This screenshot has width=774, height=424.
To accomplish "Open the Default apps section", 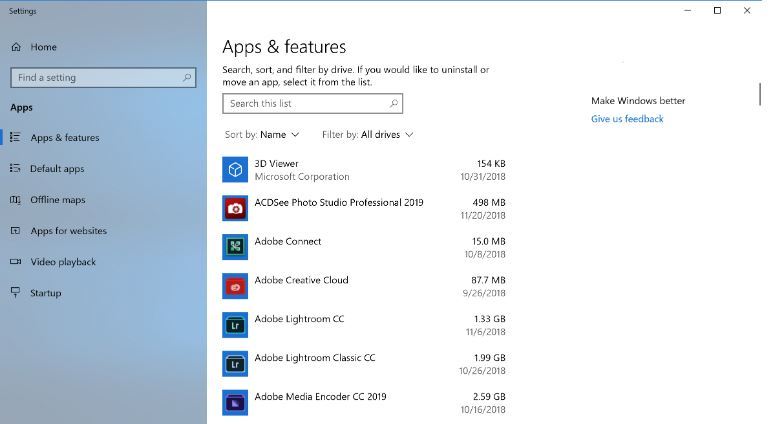I will [57, 169].
